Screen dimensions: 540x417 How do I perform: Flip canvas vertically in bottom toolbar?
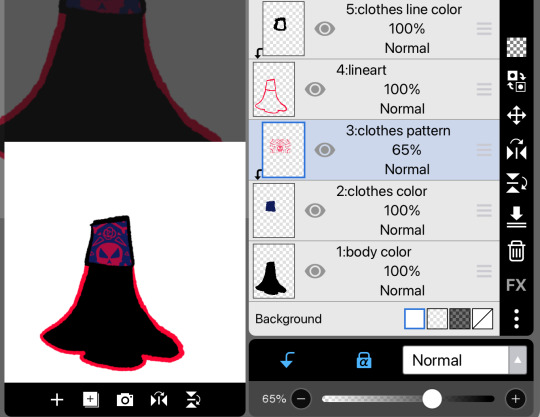click(x=193, y=400)
